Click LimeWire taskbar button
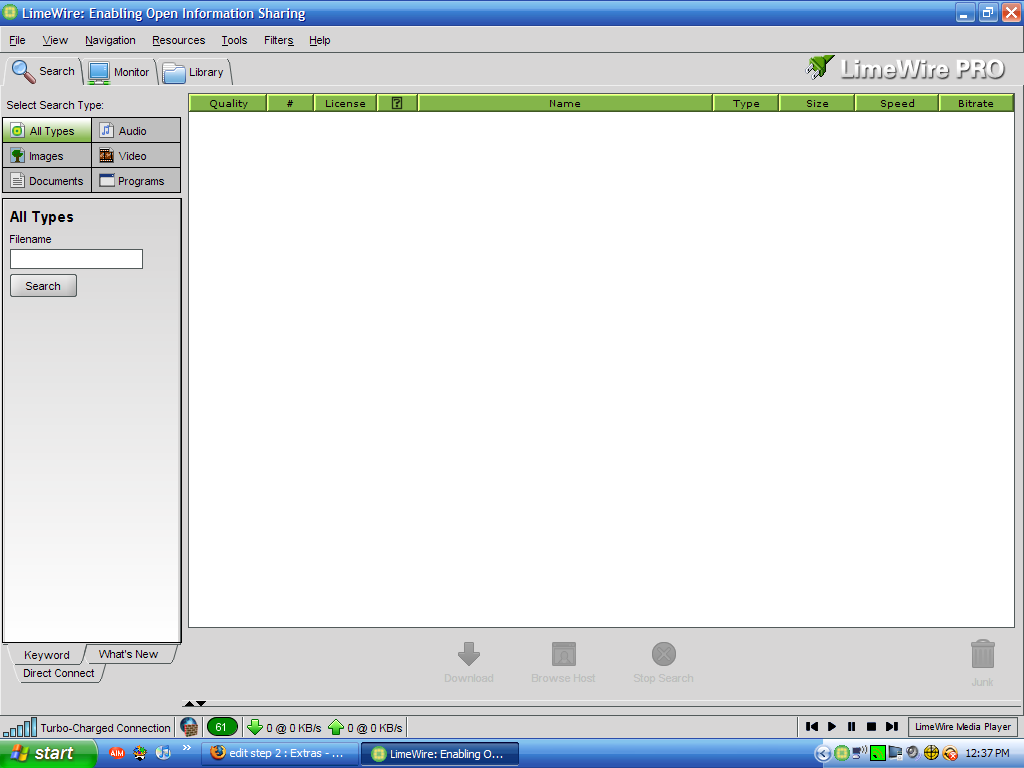This screenshot has width=1024, height=768. (440, 754)
